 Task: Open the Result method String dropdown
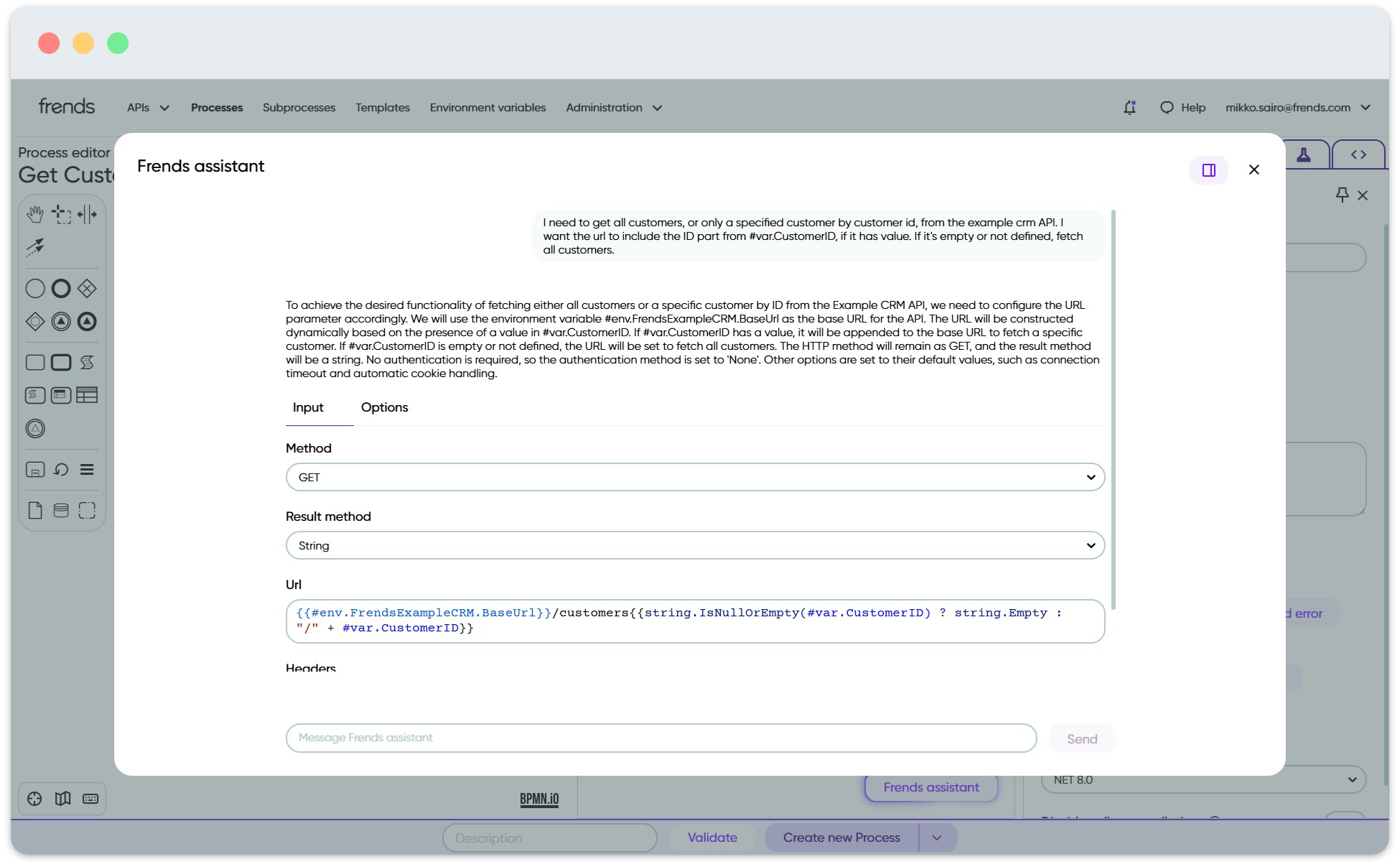694,546
